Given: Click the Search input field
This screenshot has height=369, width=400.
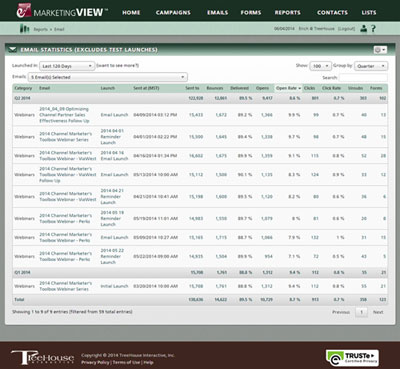Looking at the screenshot, I should (363, 78).
